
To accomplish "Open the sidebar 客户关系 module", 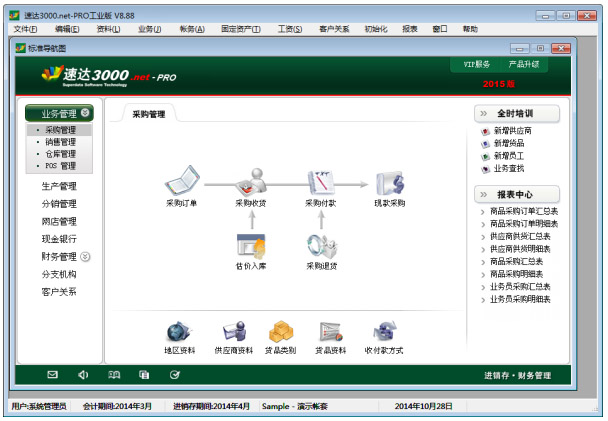I will coord(59,292).
